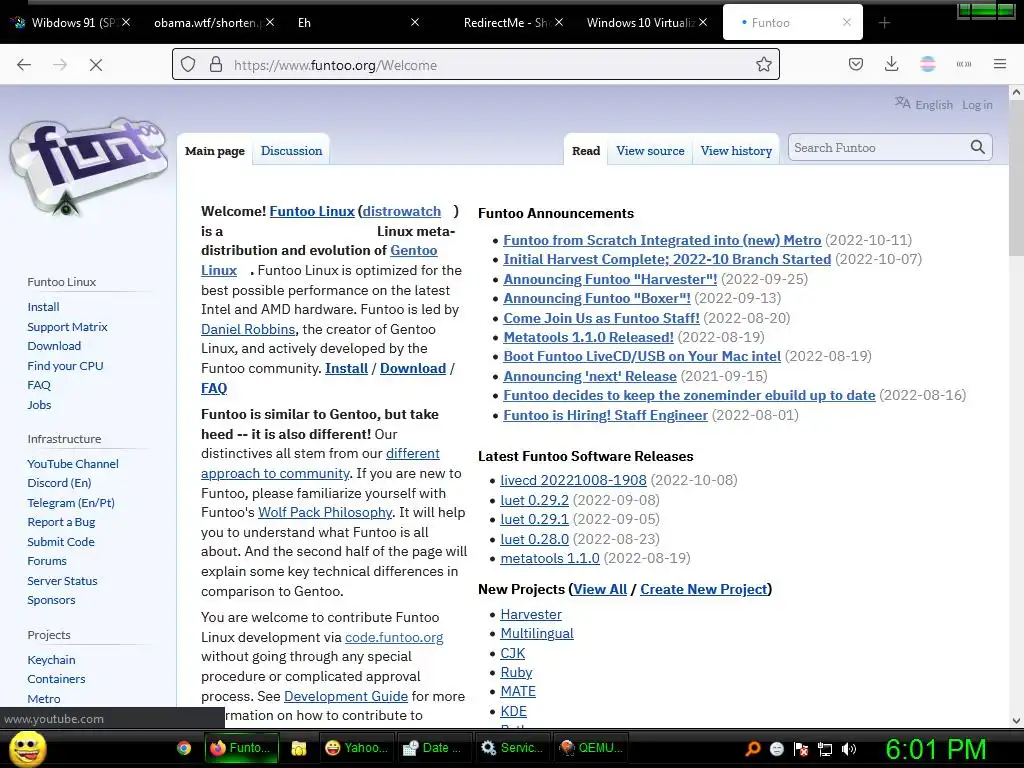This screenshot has width=1024, height=768.
Task: Select the View history tab
Action: tap(736, 151)
